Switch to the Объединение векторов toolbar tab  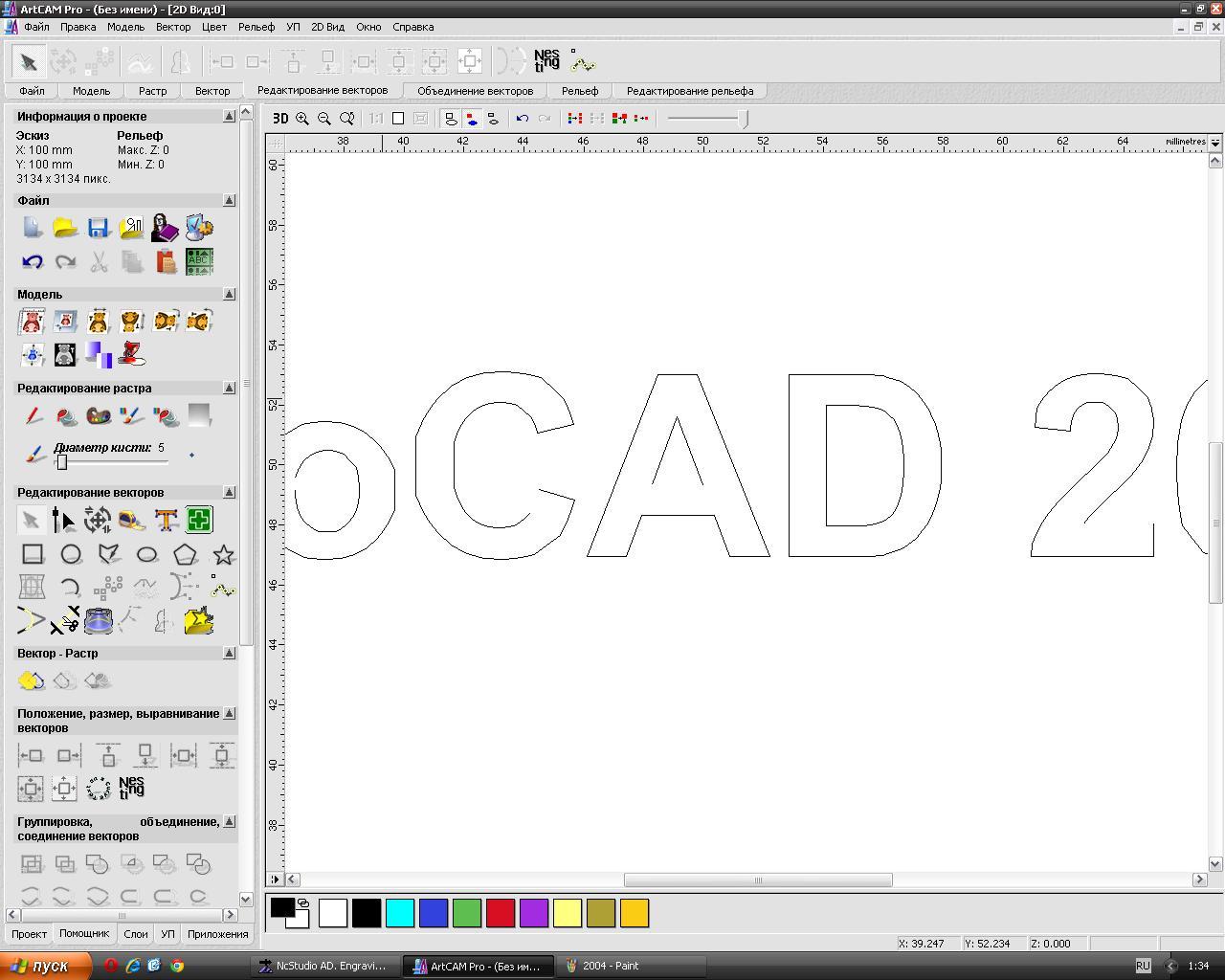[x=475, y=91]
